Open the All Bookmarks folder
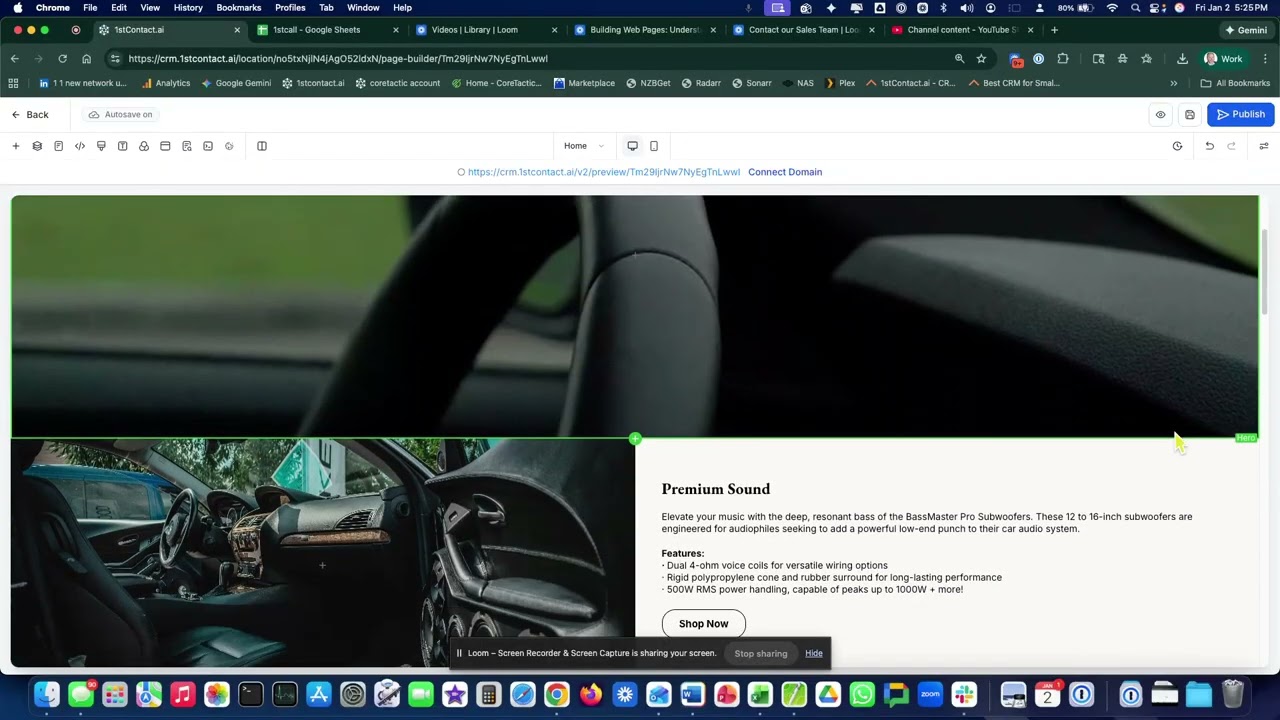 (1235, 83)
